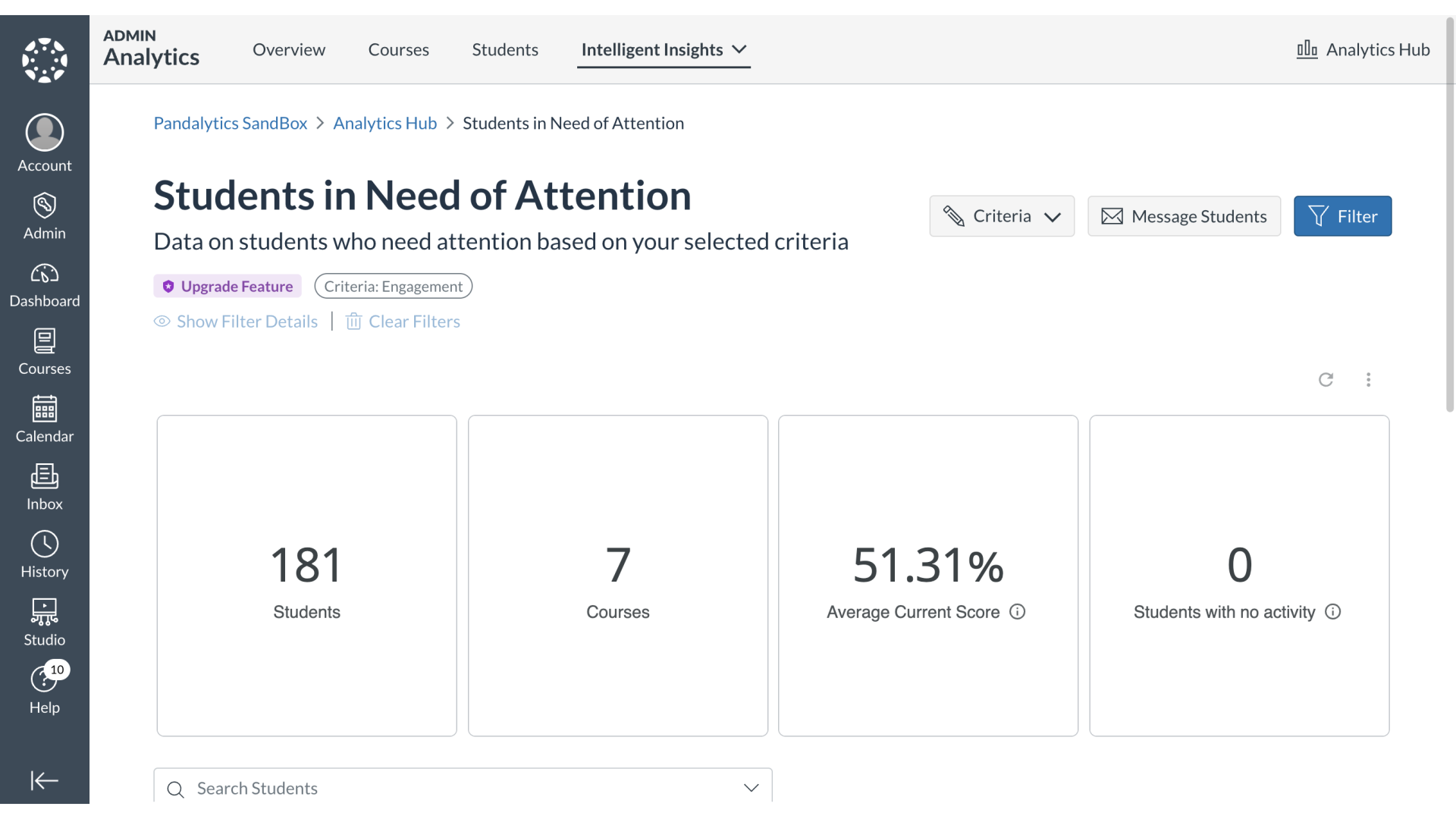Screen dimensions: 1456x819
Task: Click the refresh data icon
Action: click(x=1326, y=378)
